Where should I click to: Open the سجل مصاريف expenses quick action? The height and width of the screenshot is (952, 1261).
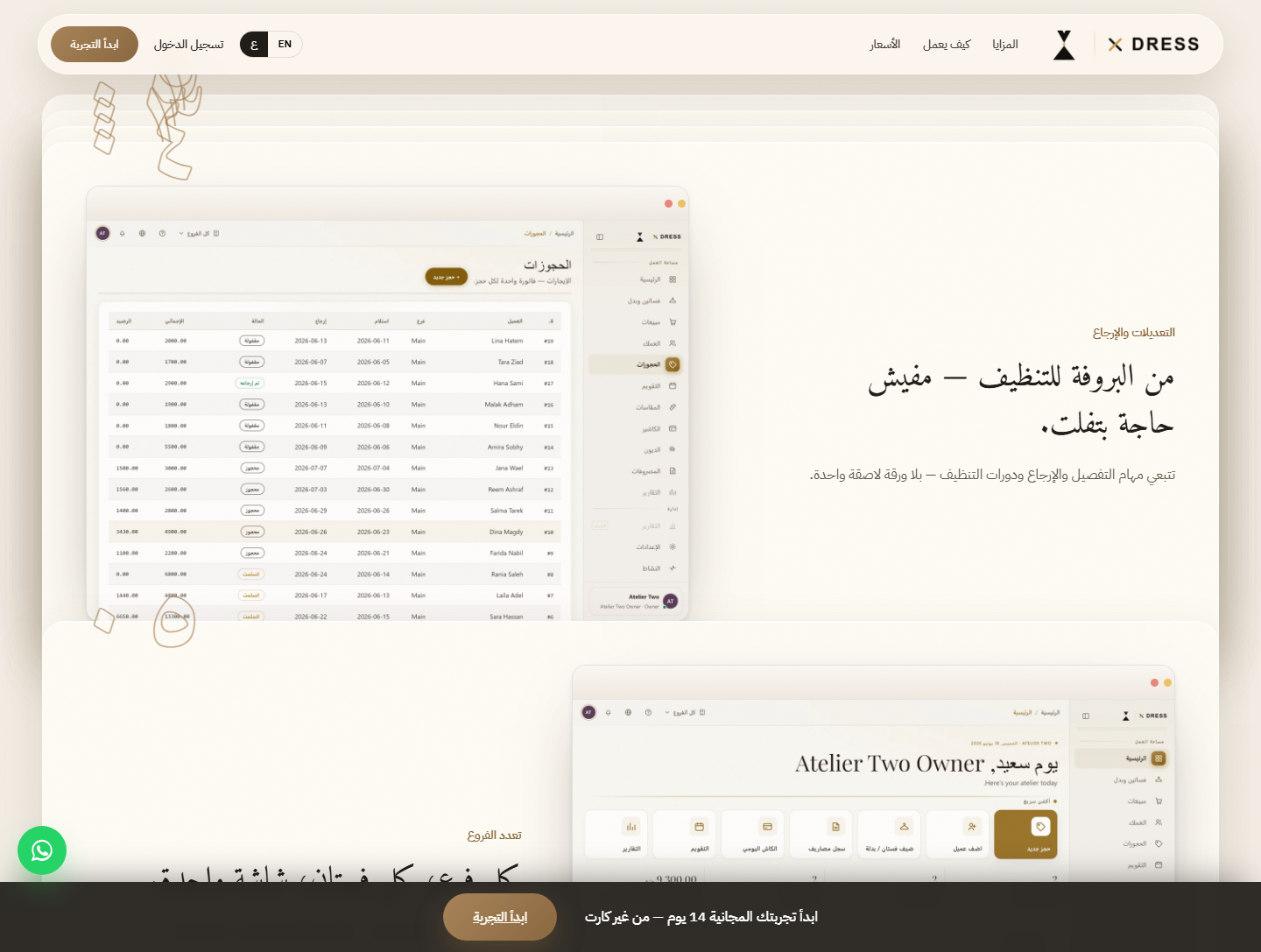[x=821, y=834]
